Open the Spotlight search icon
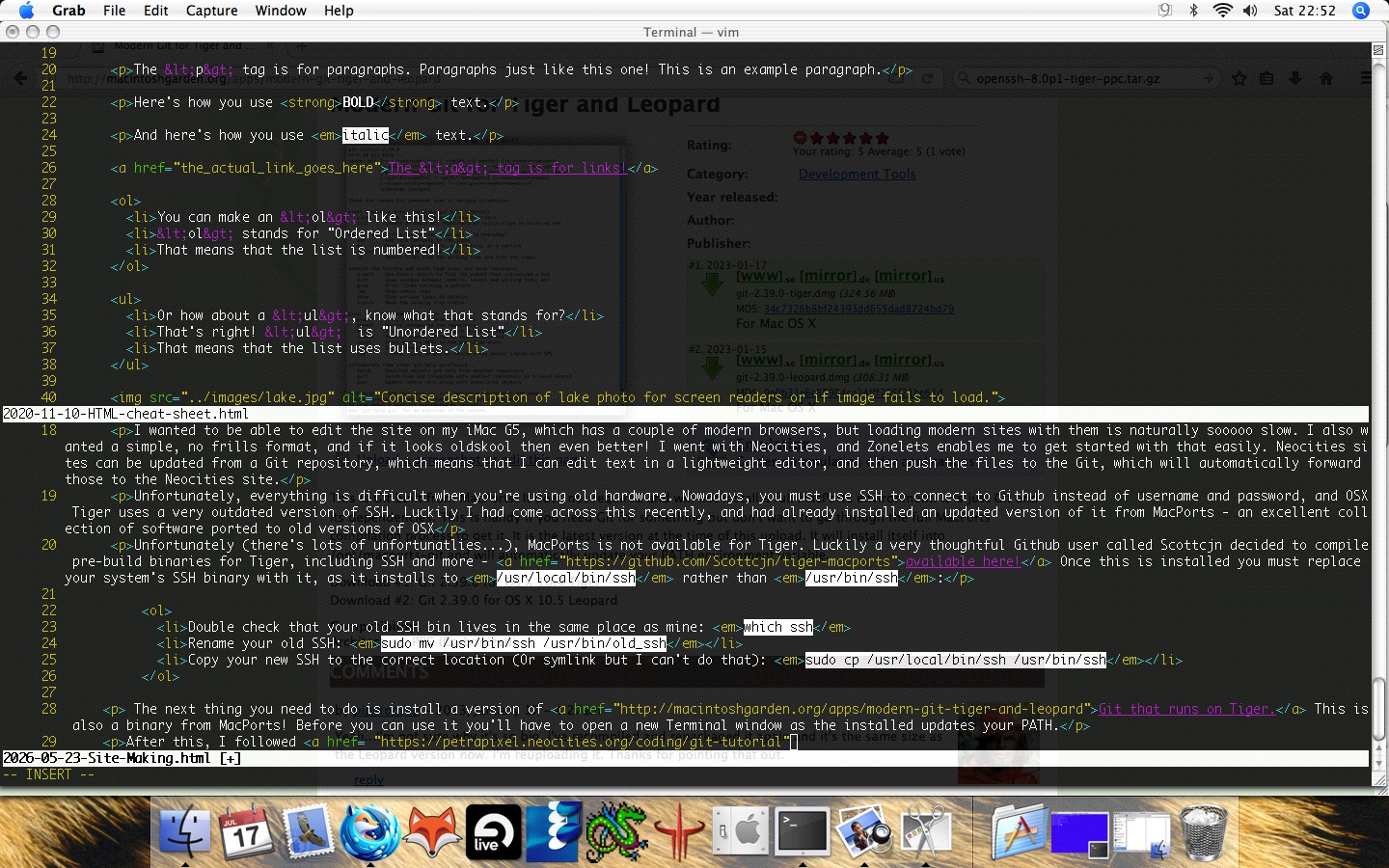1389x868 pixels. 1361,11
